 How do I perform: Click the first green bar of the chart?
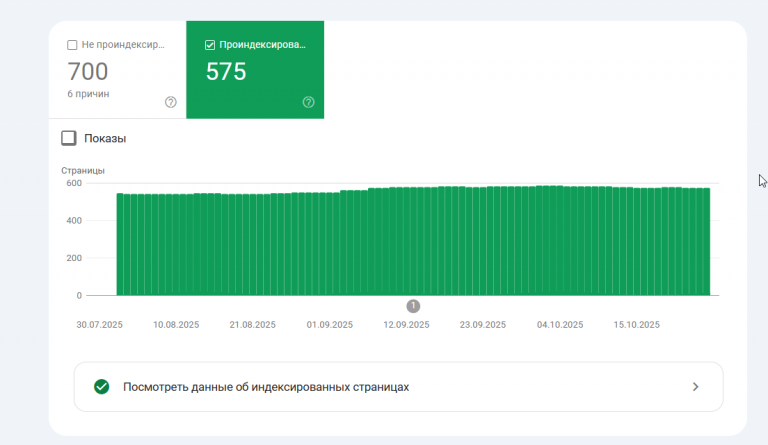[x=120, y=244]
